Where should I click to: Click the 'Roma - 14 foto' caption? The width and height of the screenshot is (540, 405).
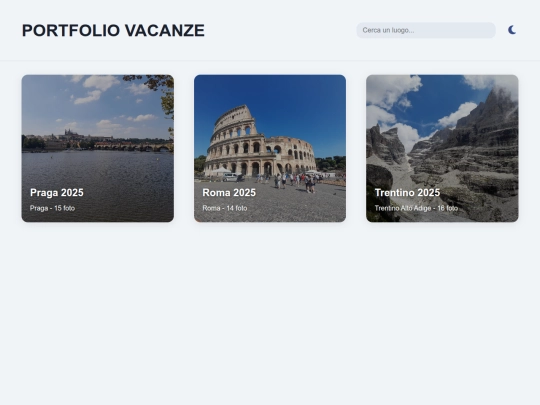[x=225, y=208]
